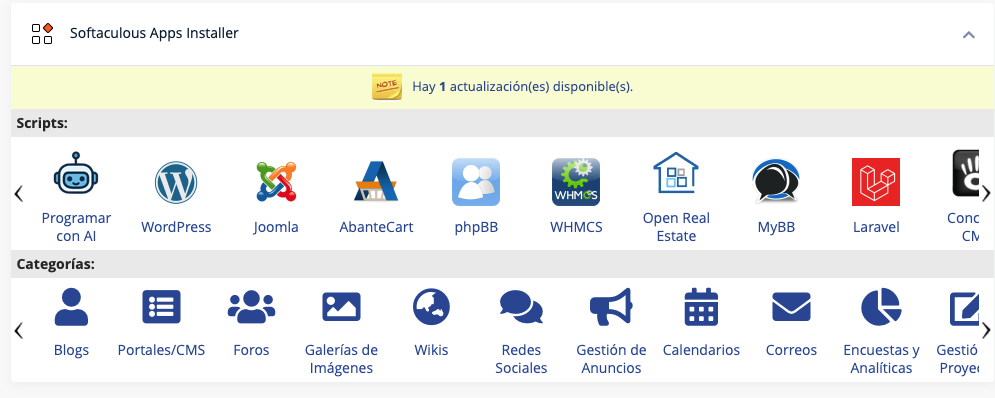Open the Programar con AI robot icon
Viewport: 995px width, 398px height.
point(76,173)
